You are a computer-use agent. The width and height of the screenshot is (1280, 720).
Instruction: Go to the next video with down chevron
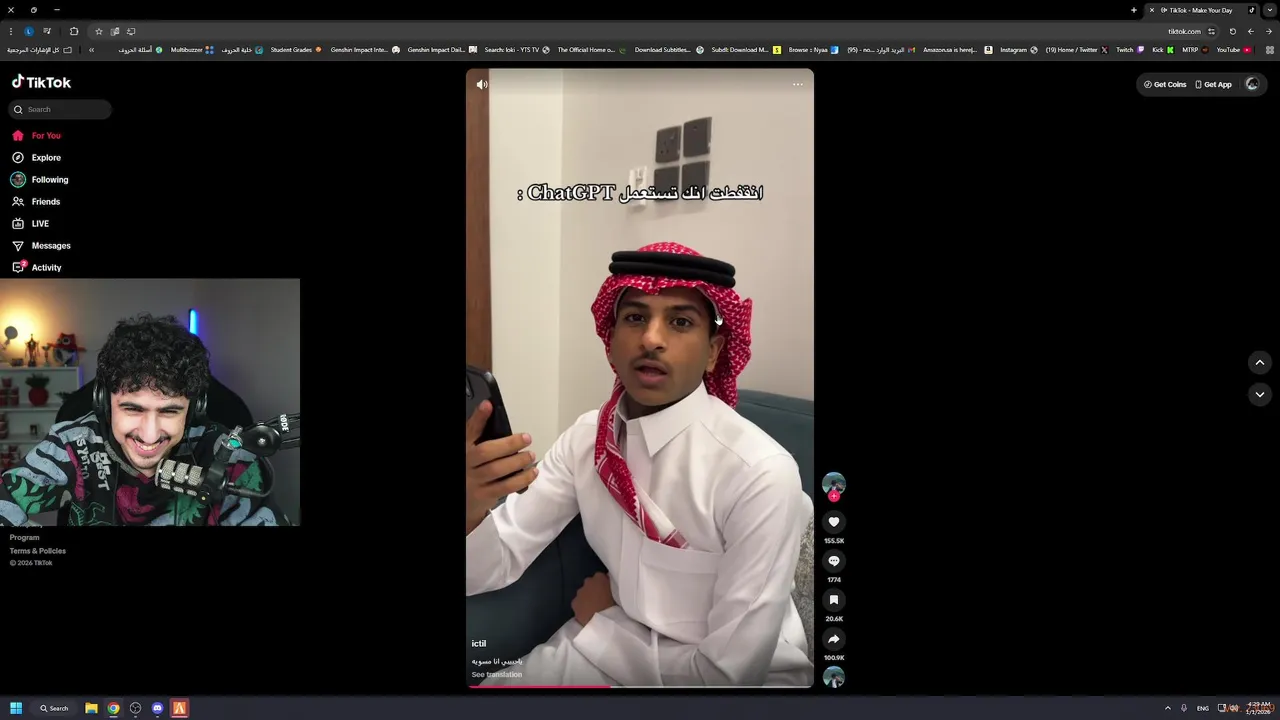1260,394
